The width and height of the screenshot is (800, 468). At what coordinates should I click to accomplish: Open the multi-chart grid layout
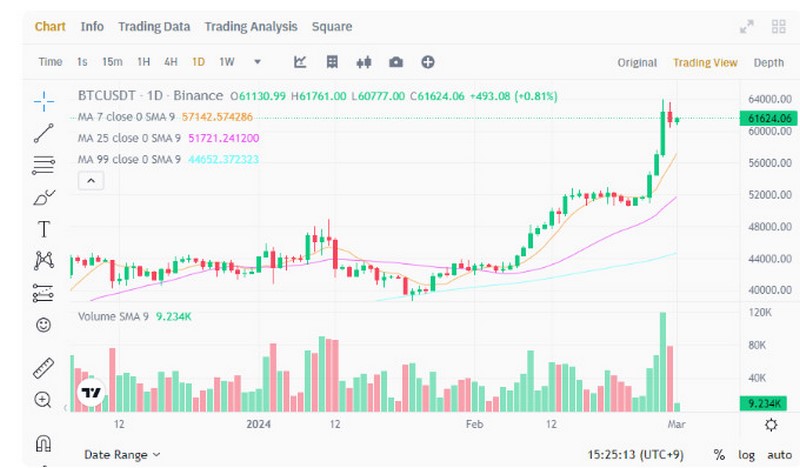click(779, 27)
